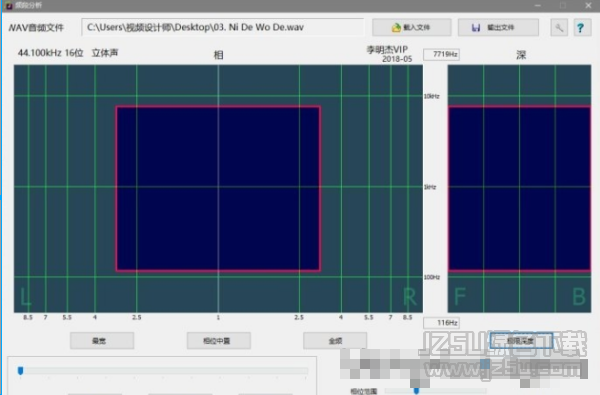Click inside the red rectangle in phase panel
The width and height of the screenshot is (600, 395).
(x=218, y=189)
